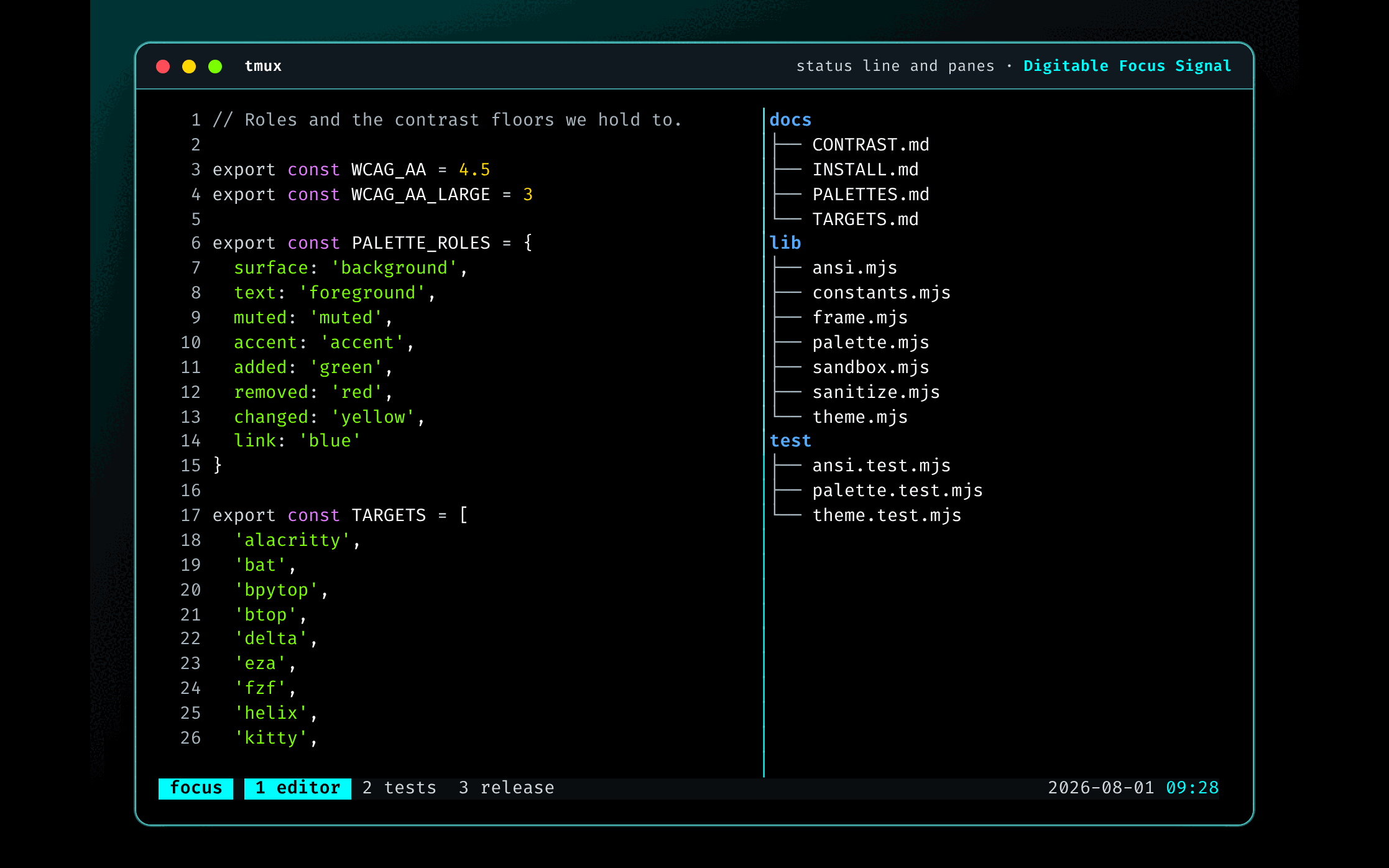Click the 'fzf' entry on line 24
Viewport: 1389px width, 868px height.
click(x=261, y=688)
